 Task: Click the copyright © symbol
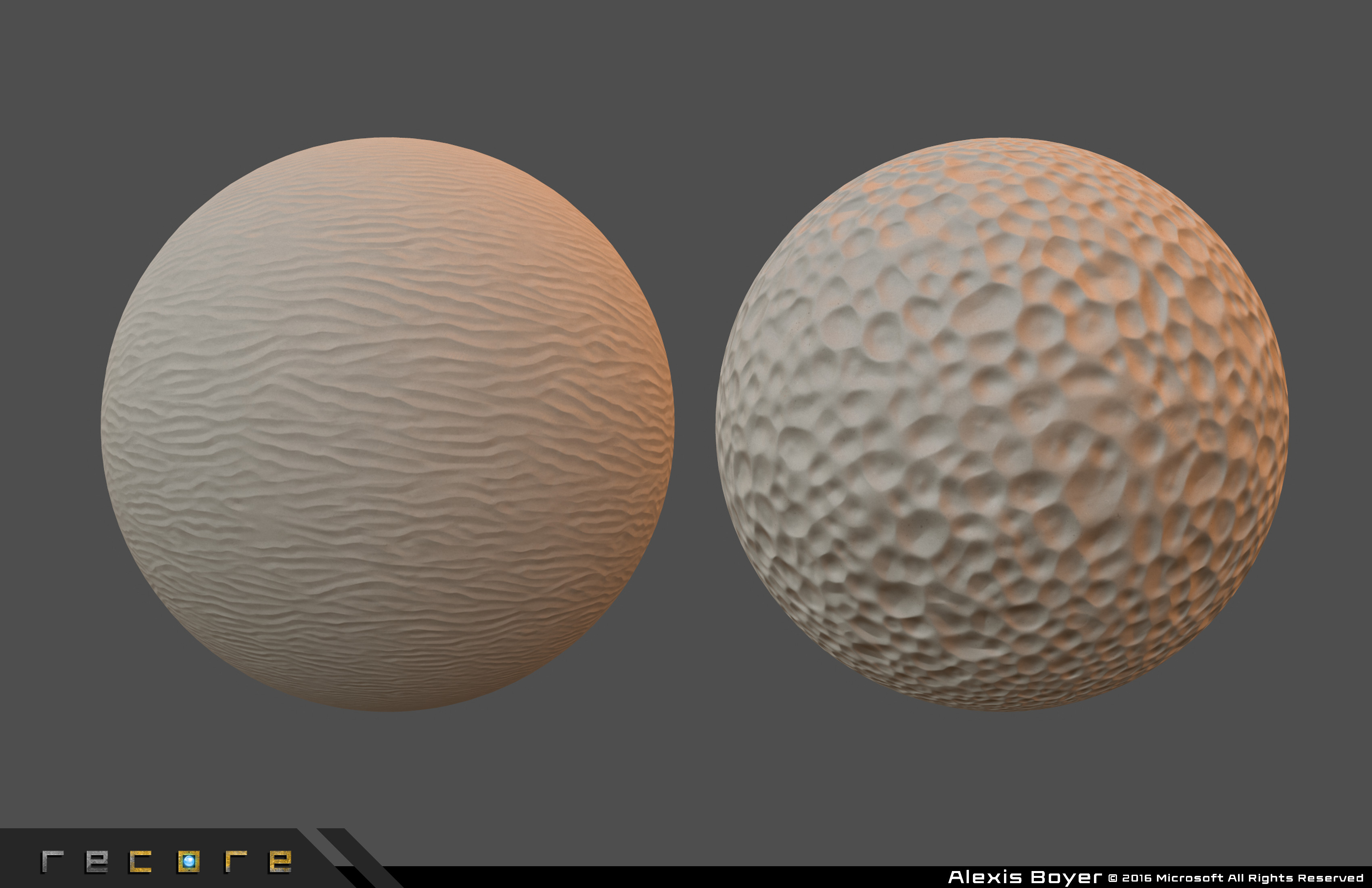pos(1113,878)
